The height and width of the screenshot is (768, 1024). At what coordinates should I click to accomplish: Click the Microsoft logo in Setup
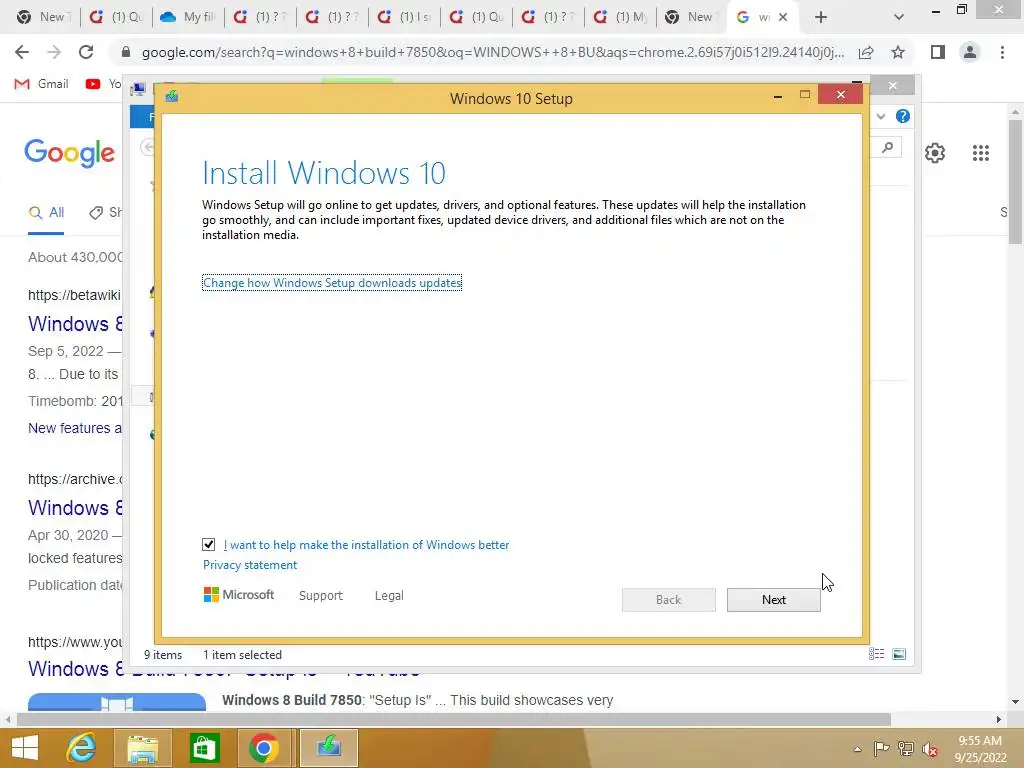click(239, 595)
